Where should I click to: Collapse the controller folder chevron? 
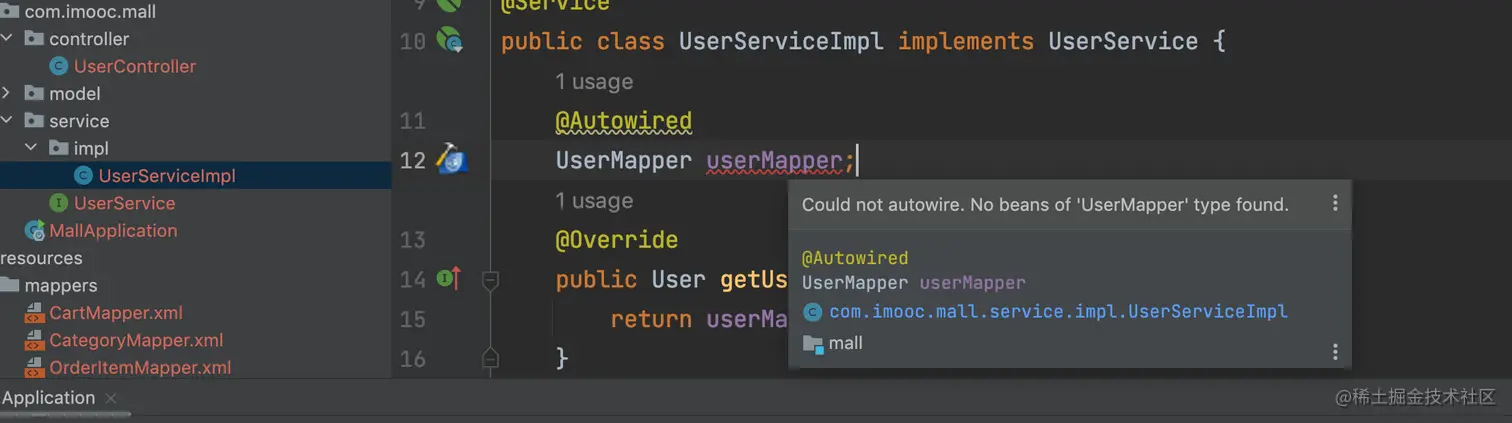[7, 39]
